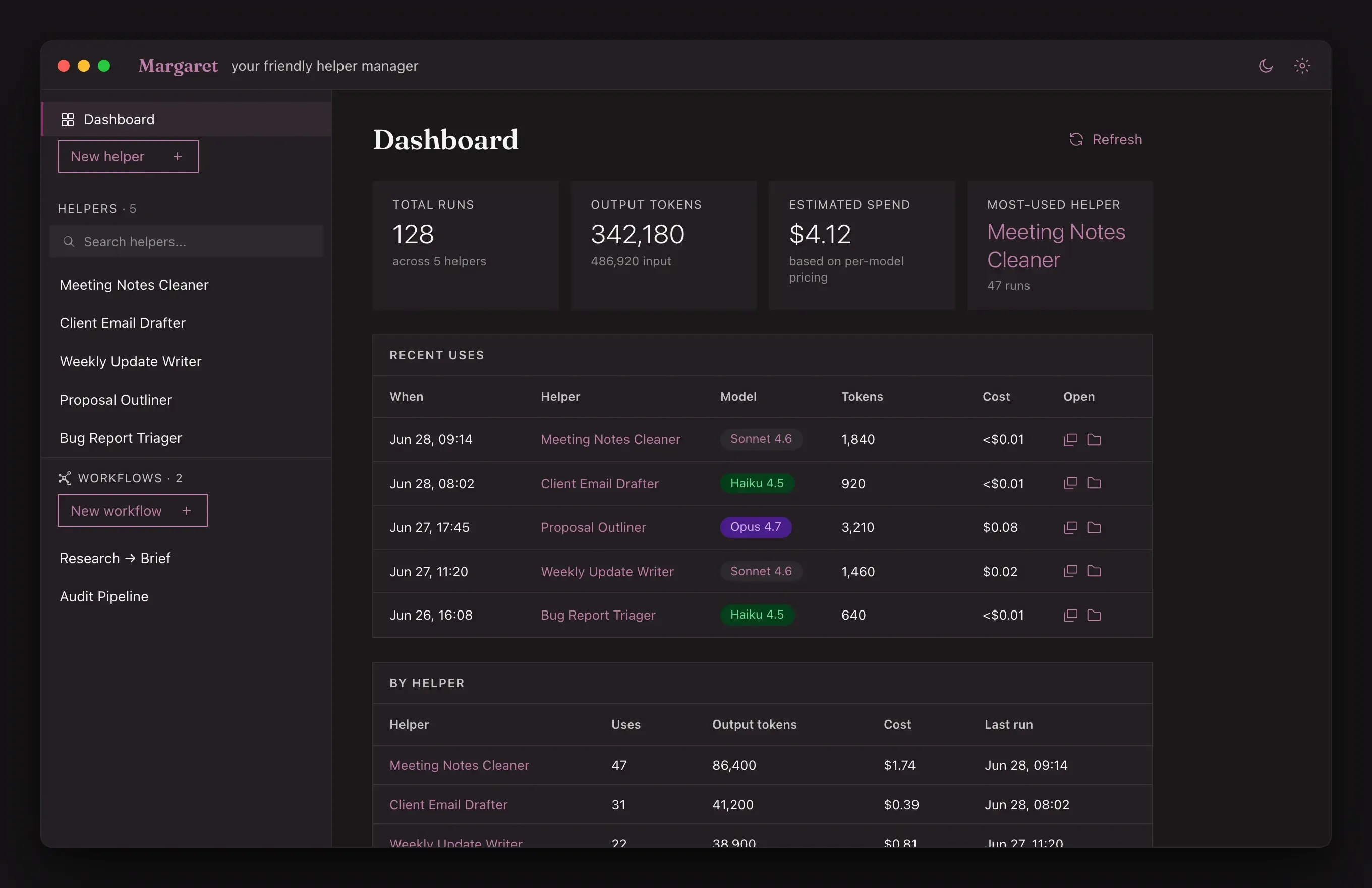Click the Total Runs value 128

click(x=413, y=234)
